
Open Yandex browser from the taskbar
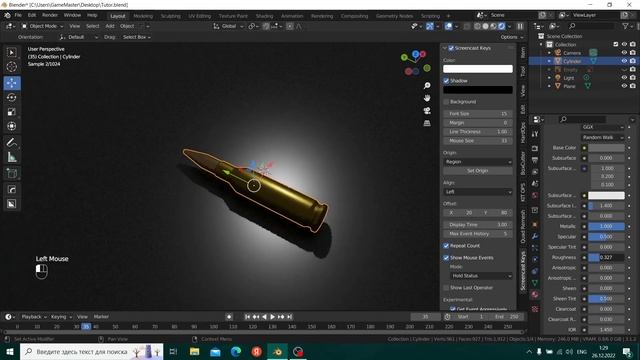256,351
